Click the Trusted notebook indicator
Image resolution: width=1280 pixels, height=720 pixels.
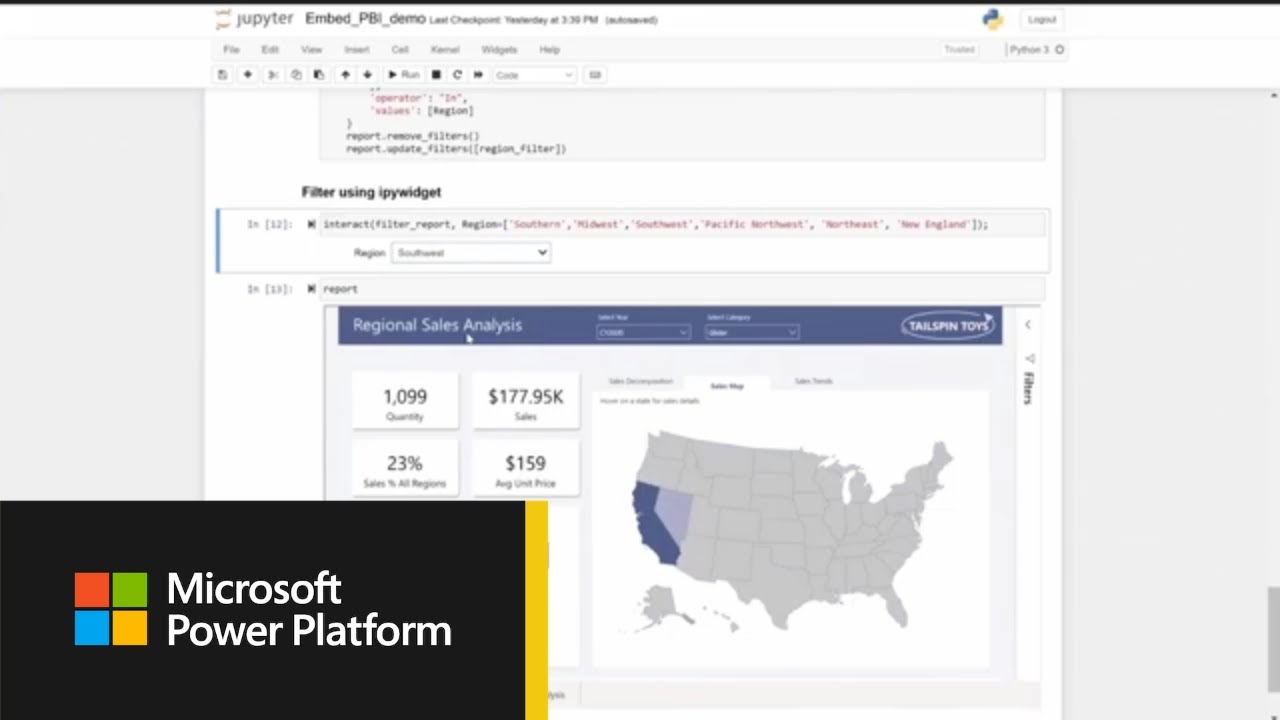pyautogui.click(x=959, y=49)
